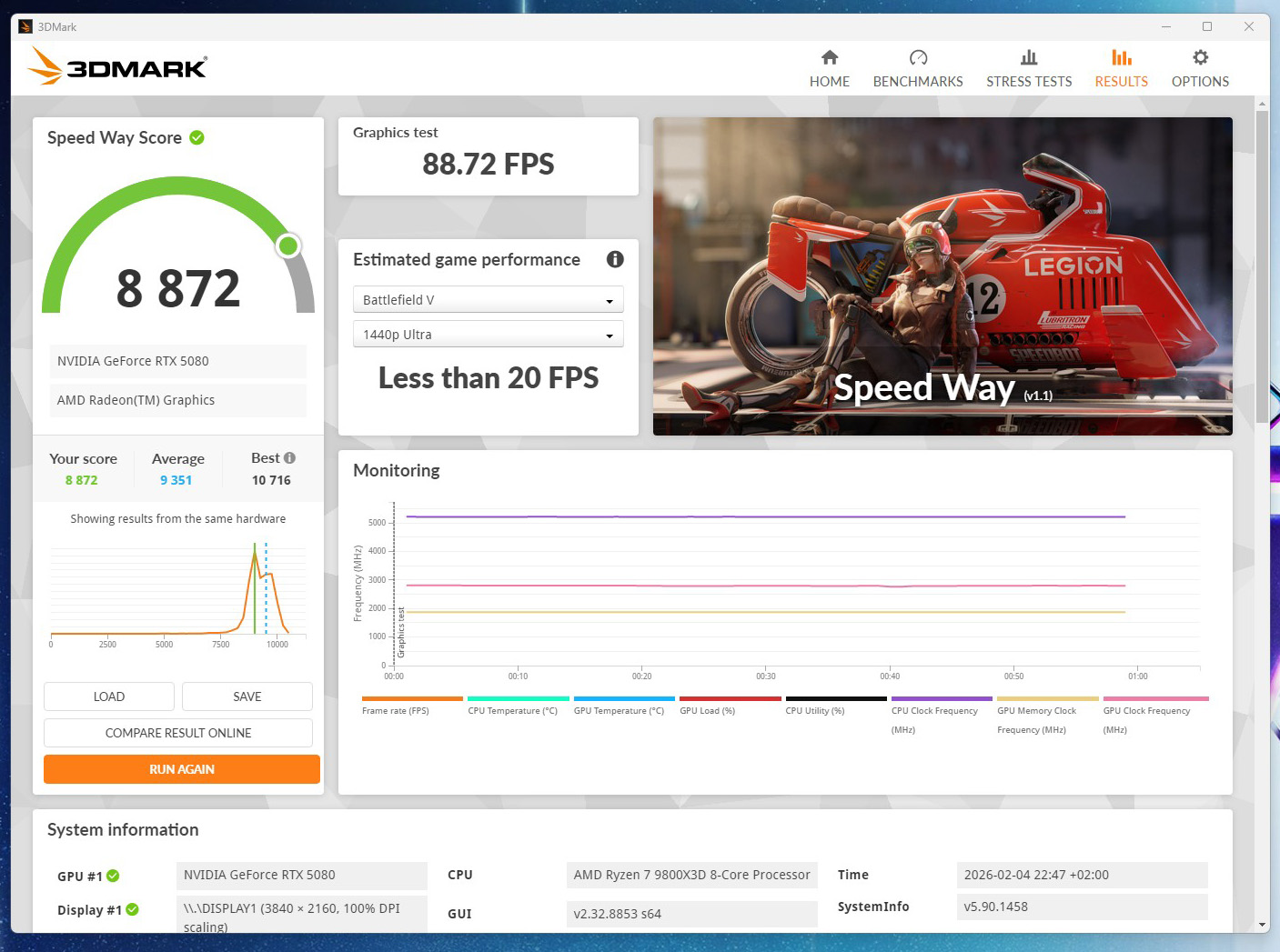
Task: Click the GPU Load red legend swatch
Action: pos(730,698)
